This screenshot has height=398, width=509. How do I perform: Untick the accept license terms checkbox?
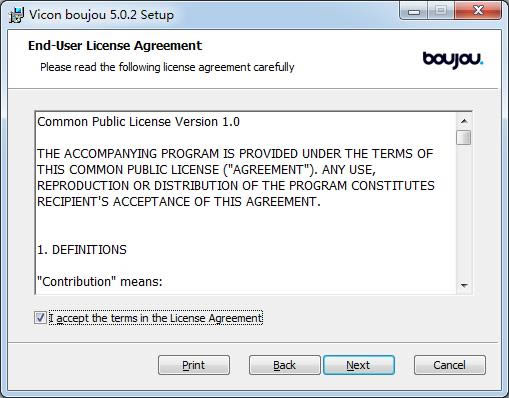40,318
